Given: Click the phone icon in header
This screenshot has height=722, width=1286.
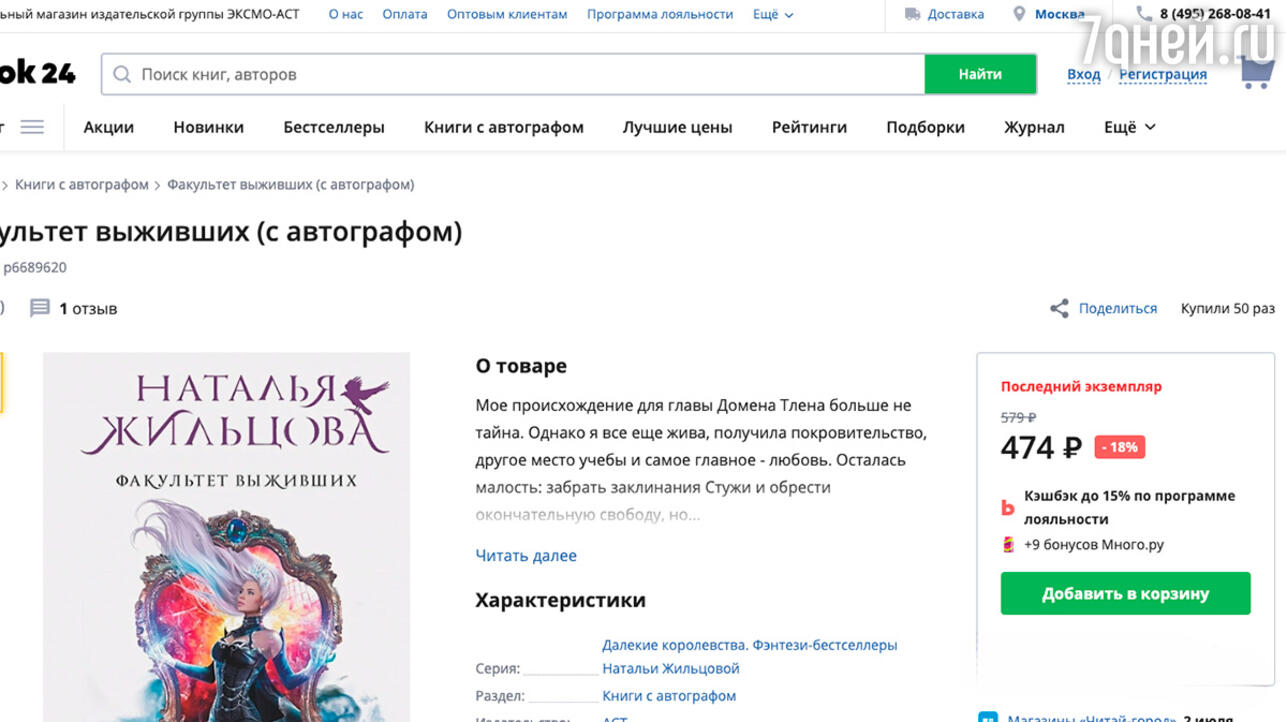Looking at the screenshot, I should [x=1144, y=14].
